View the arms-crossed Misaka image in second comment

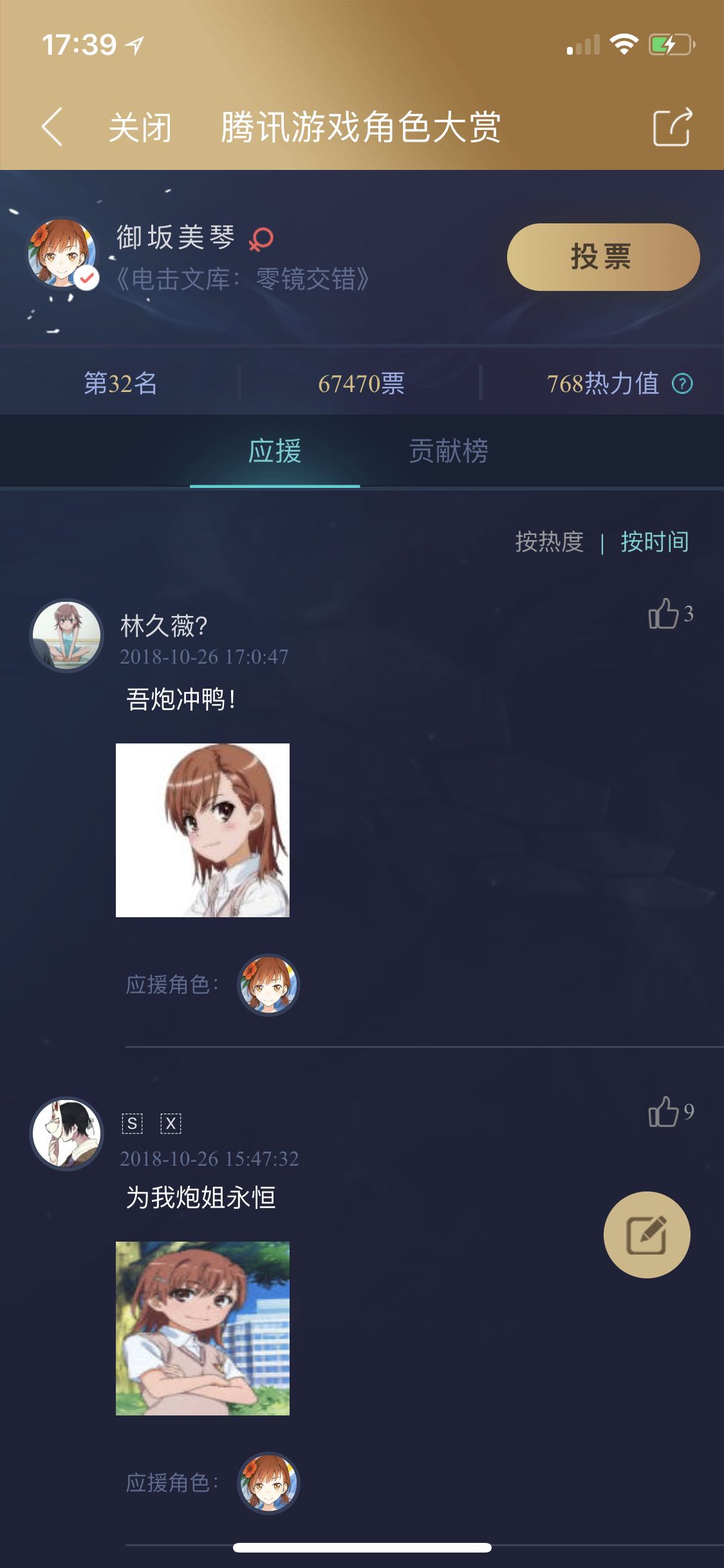pyautogui.click(x=203, y=1329)
